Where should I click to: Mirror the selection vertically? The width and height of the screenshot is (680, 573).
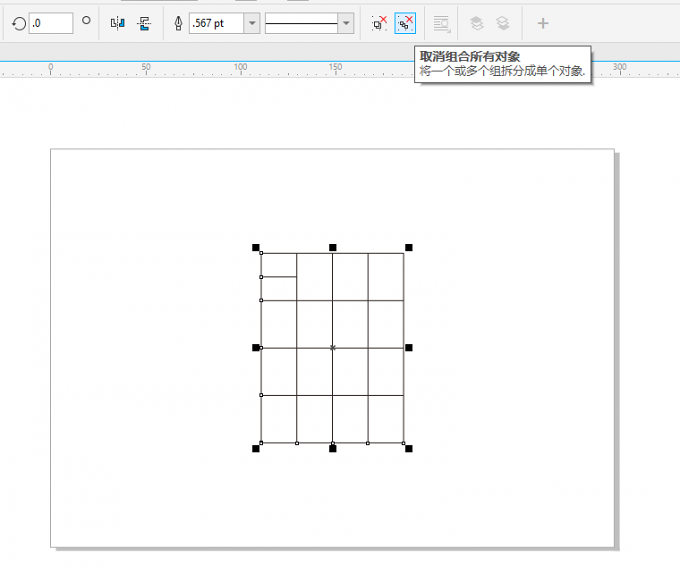click(x=144, y=22)
